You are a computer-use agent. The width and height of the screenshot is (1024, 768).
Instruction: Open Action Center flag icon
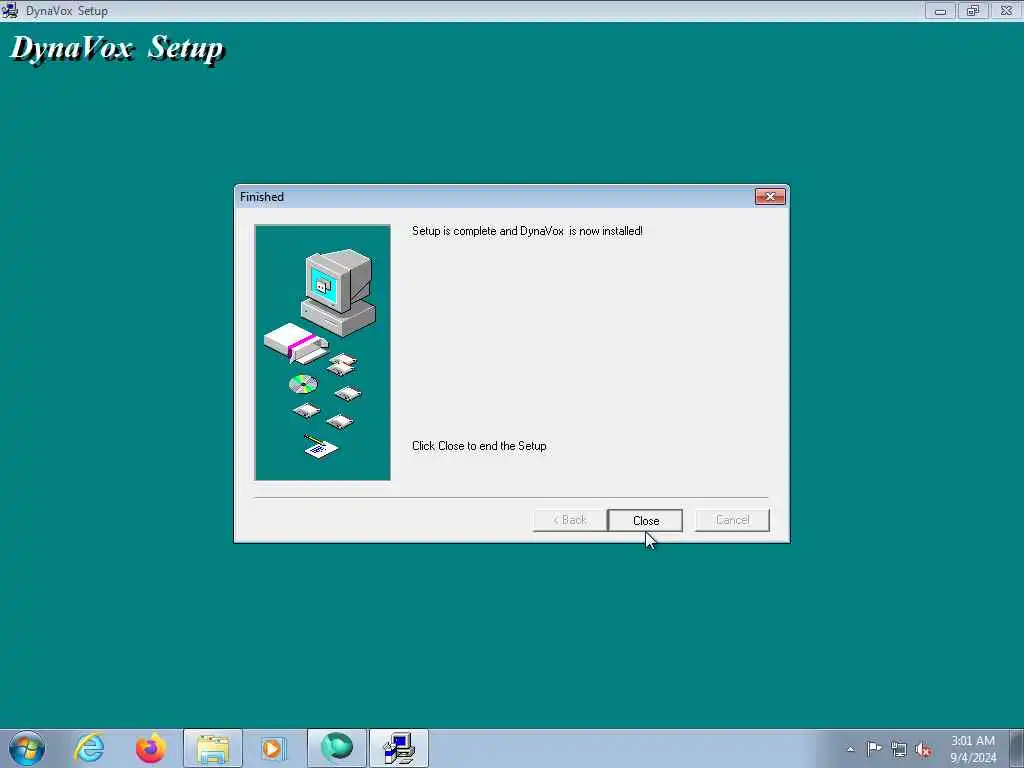[x=874, y=748]
